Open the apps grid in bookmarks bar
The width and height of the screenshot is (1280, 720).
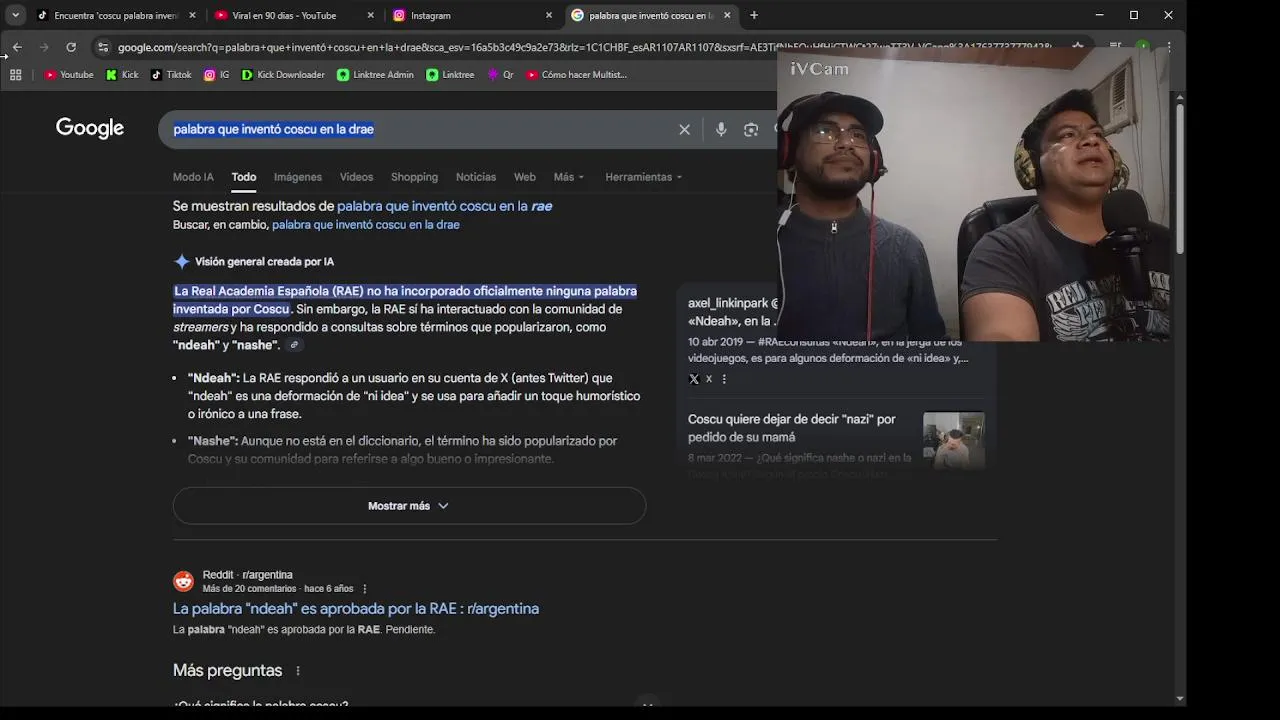pyautogui.click(x=16, y=75)
